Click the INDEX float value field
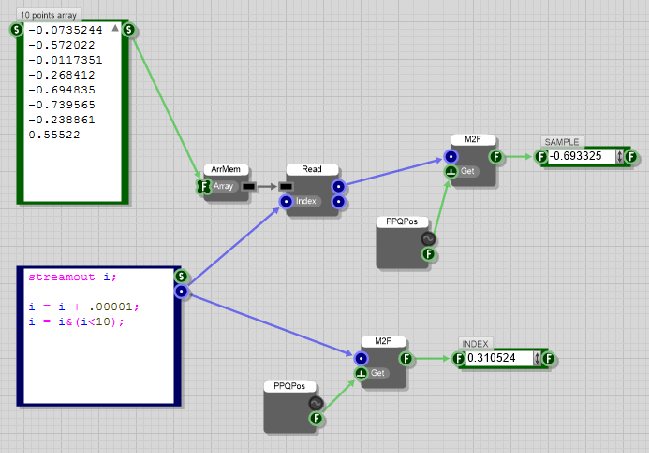 498,358
